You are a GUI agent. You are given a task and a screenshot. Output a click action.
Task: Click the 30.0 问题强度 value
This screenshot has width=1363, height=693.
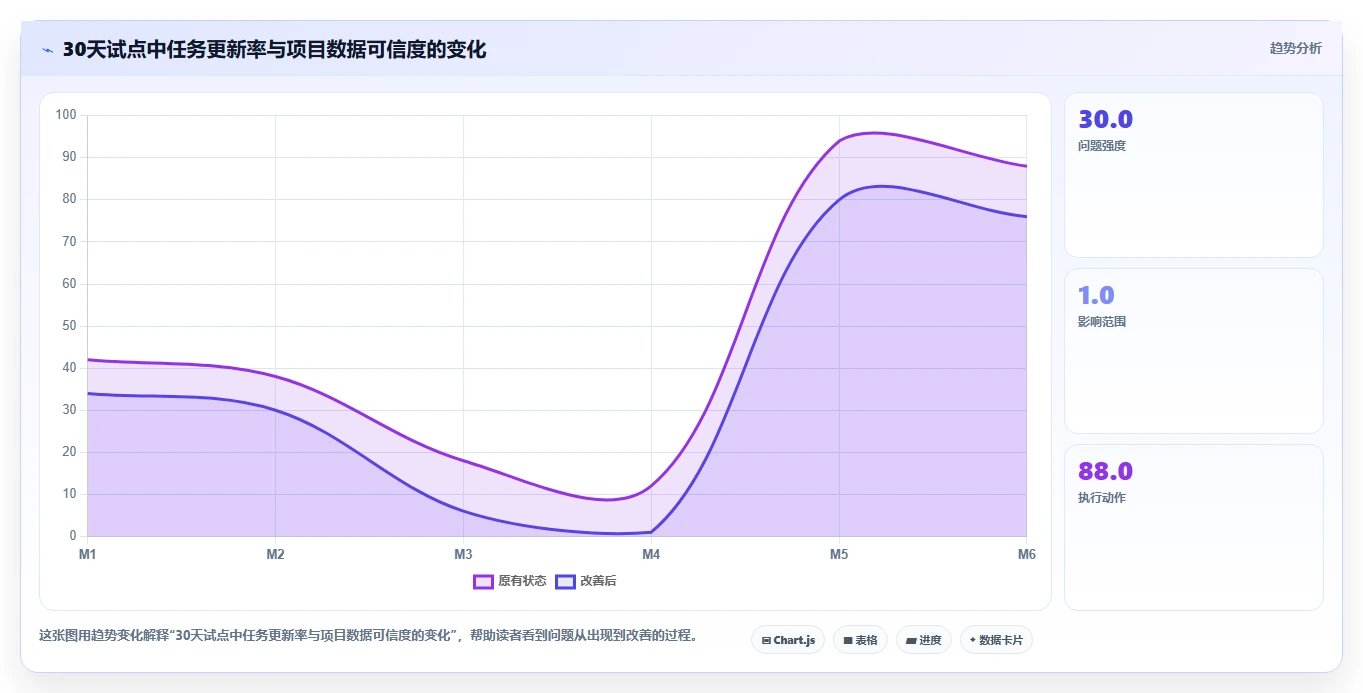pos(1105,120)
